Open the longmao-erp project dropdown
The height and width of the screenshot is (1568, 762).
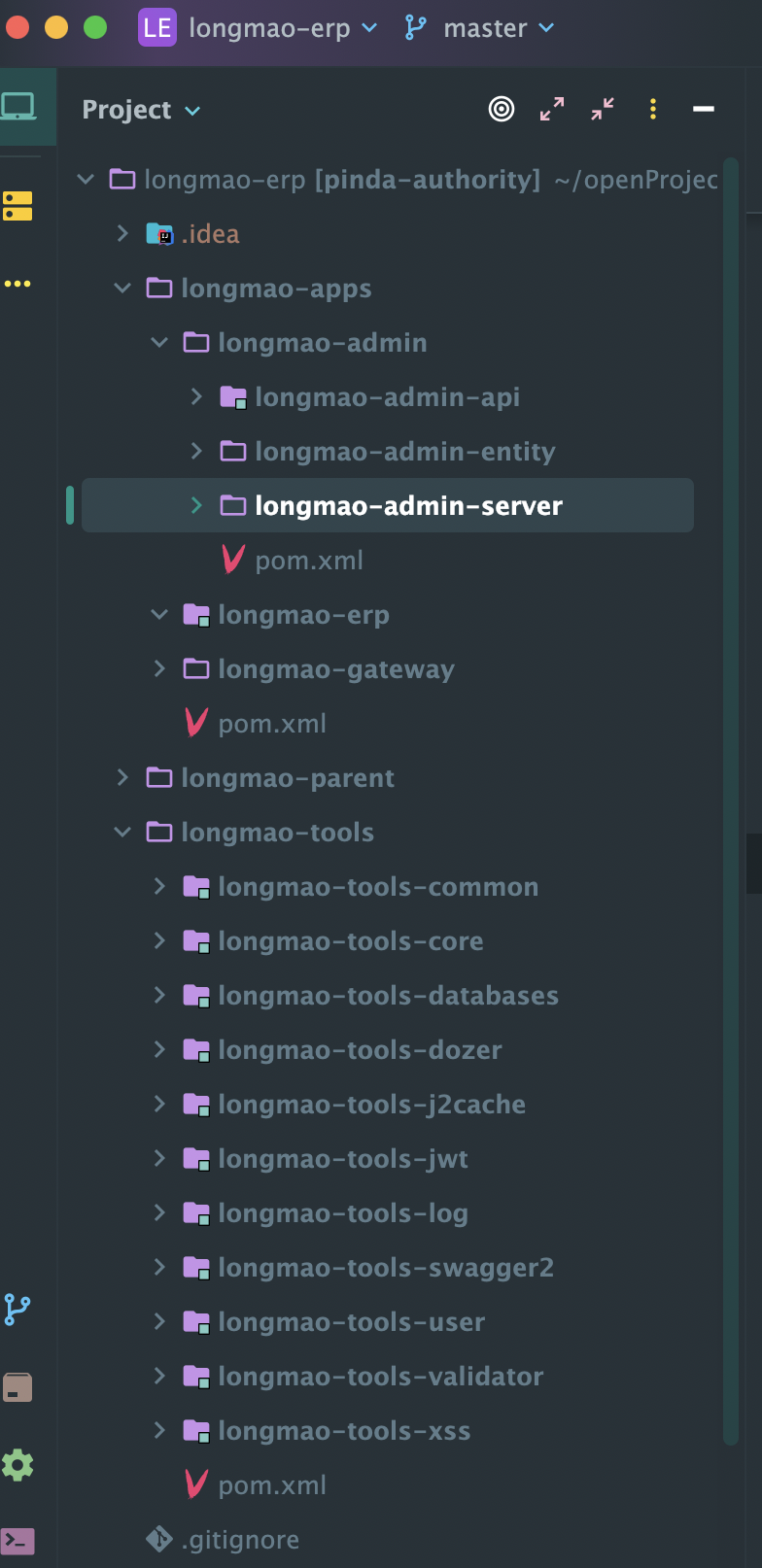pos(259,28)
